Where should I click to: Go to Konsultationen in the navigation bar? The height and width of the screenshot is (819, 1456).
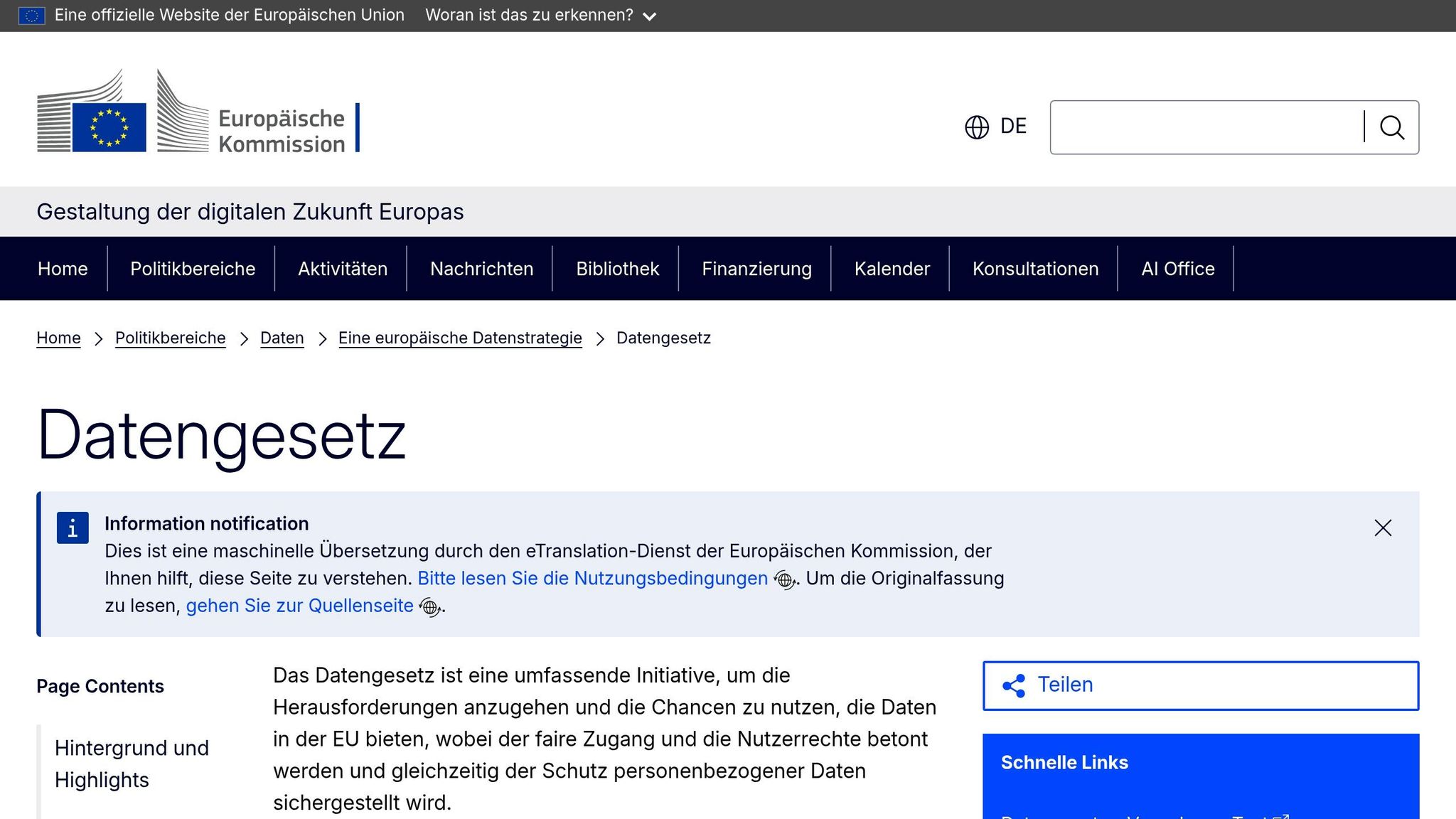pos(1036,269)
